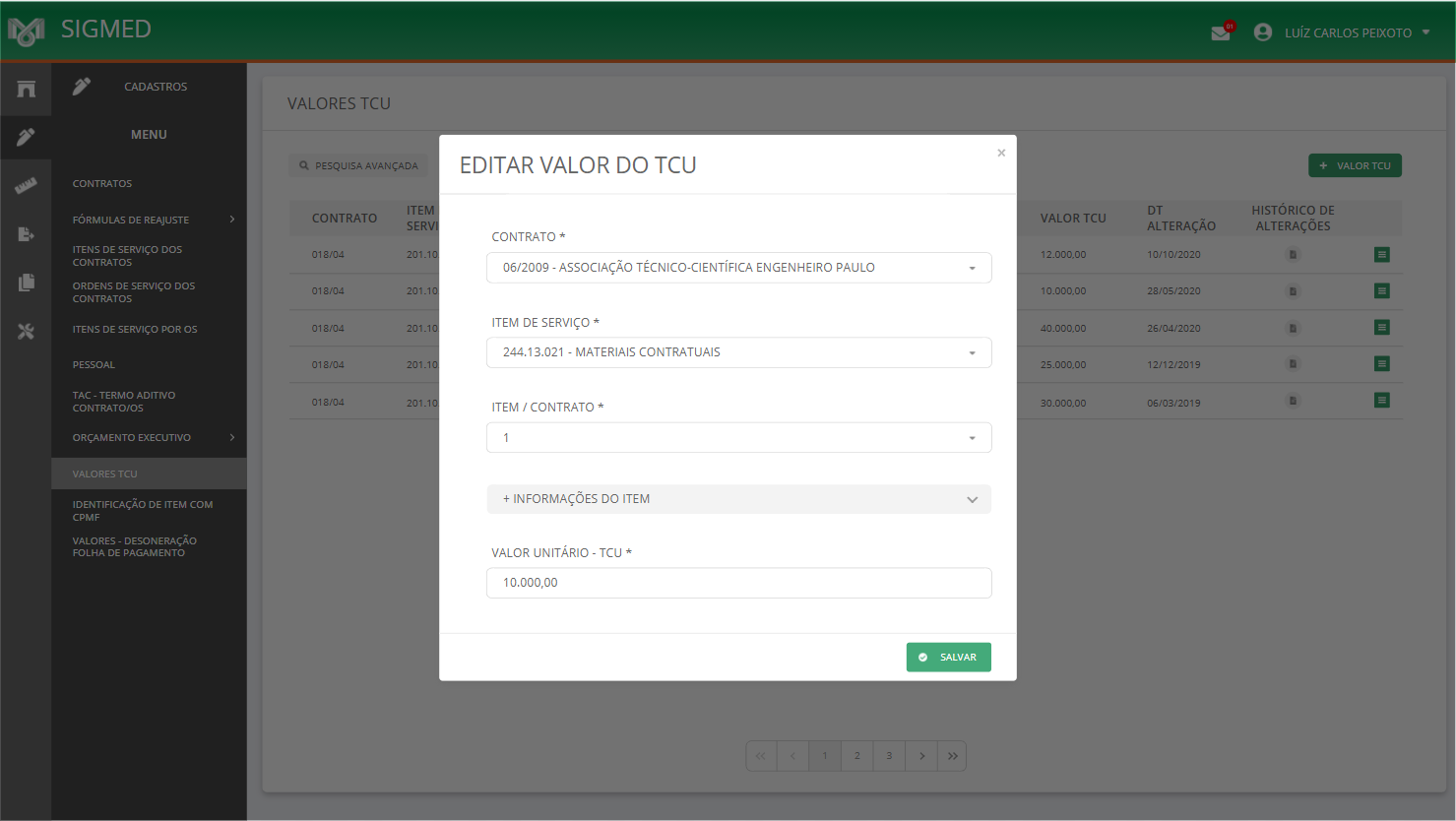Viewport: 1456px width, 821px height.
Task: Select the building icon in the left rail
Action: [27, 89]
